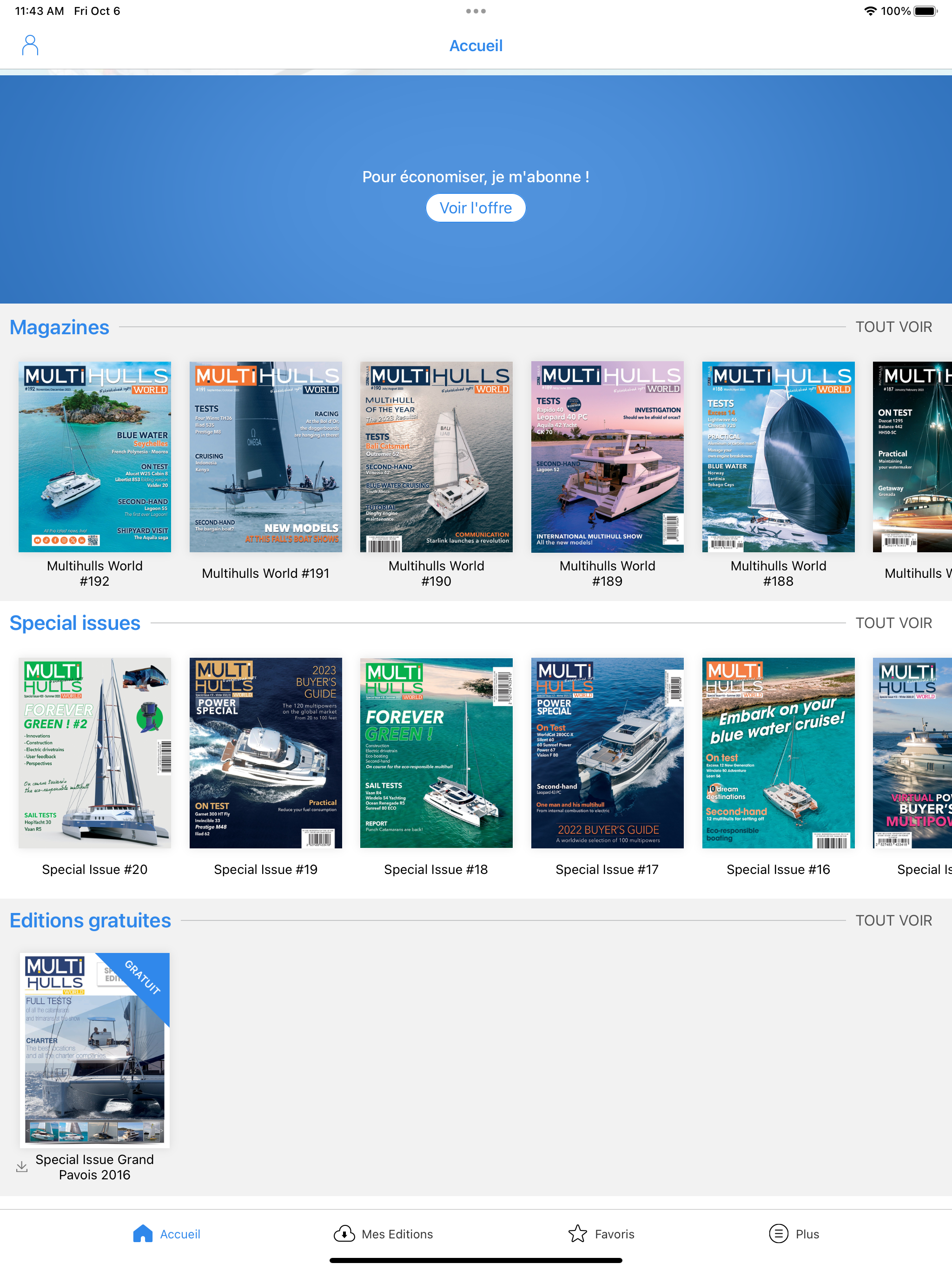Tap the Mes Editions cloud download icon
The width and height of the screenshot is (952, 1270).
coord(344,1233)
